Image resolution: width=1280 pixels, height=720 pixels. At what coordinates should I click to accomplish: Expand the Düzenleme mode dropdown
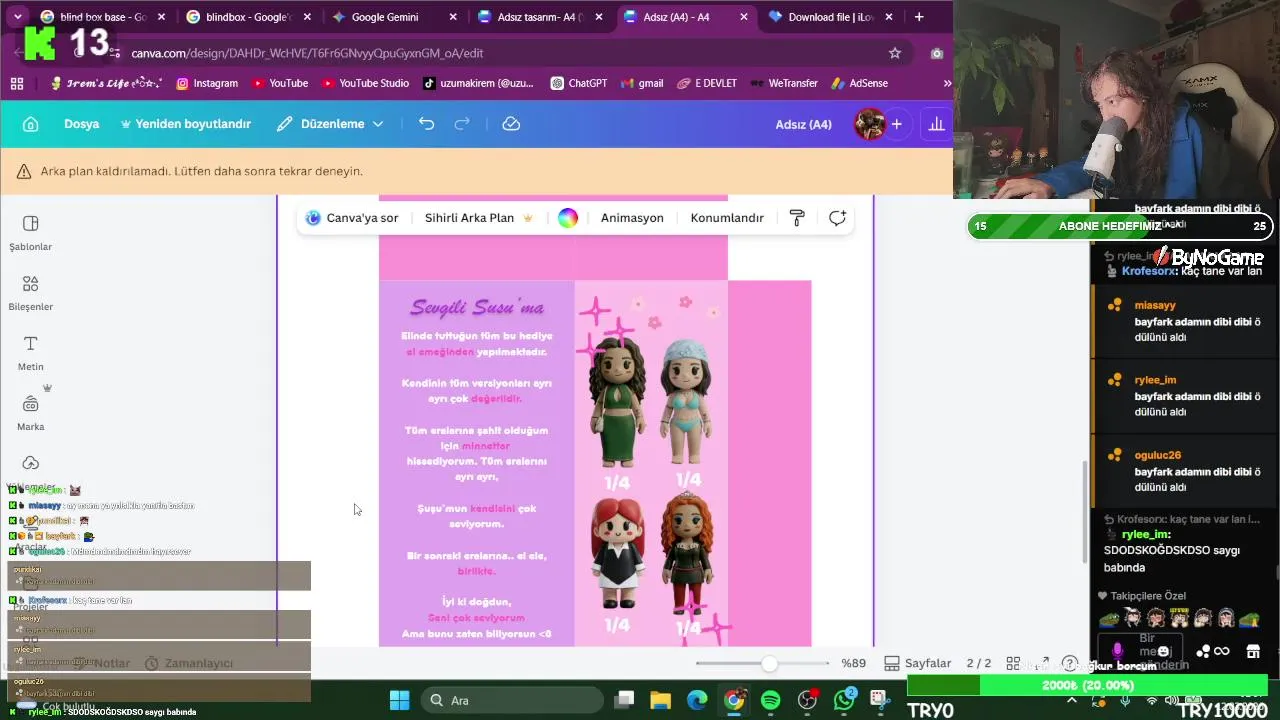[330, 124]
